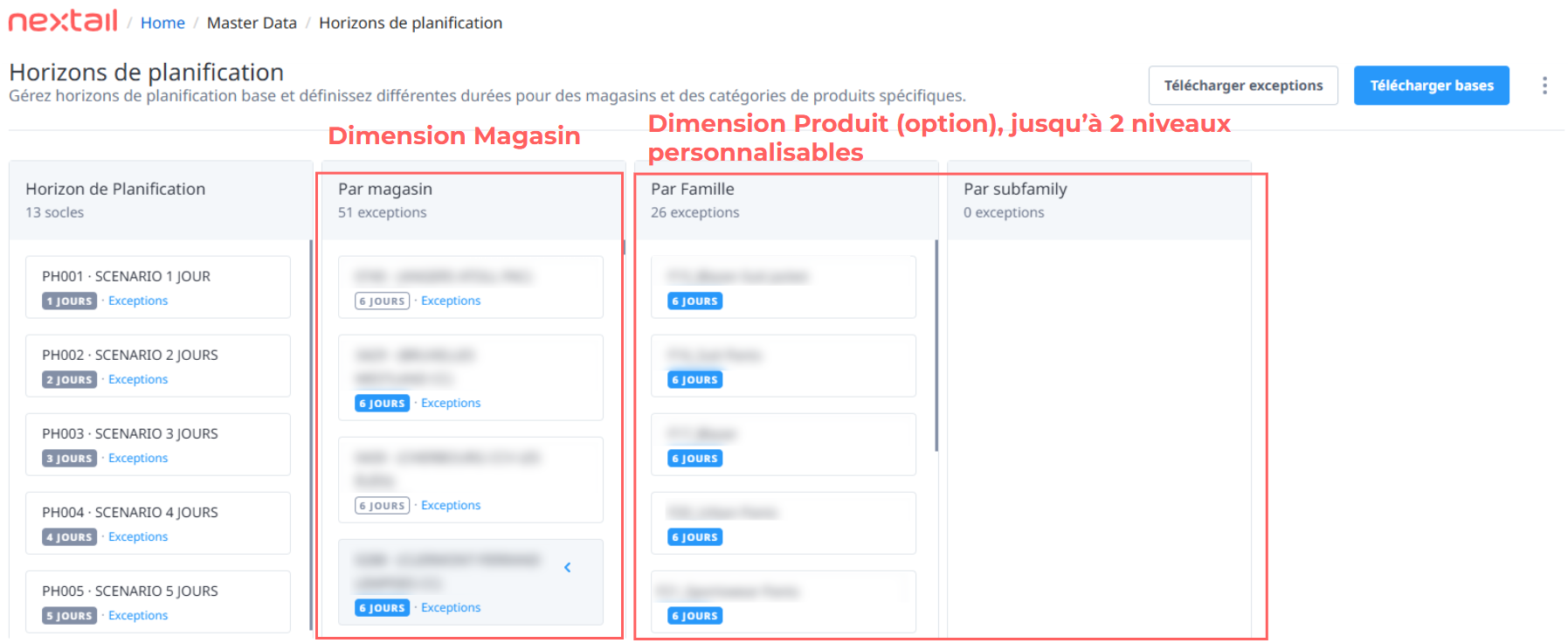
Task: Select PH004 SCENARIO 4 JOURS card
Action: 158,523
